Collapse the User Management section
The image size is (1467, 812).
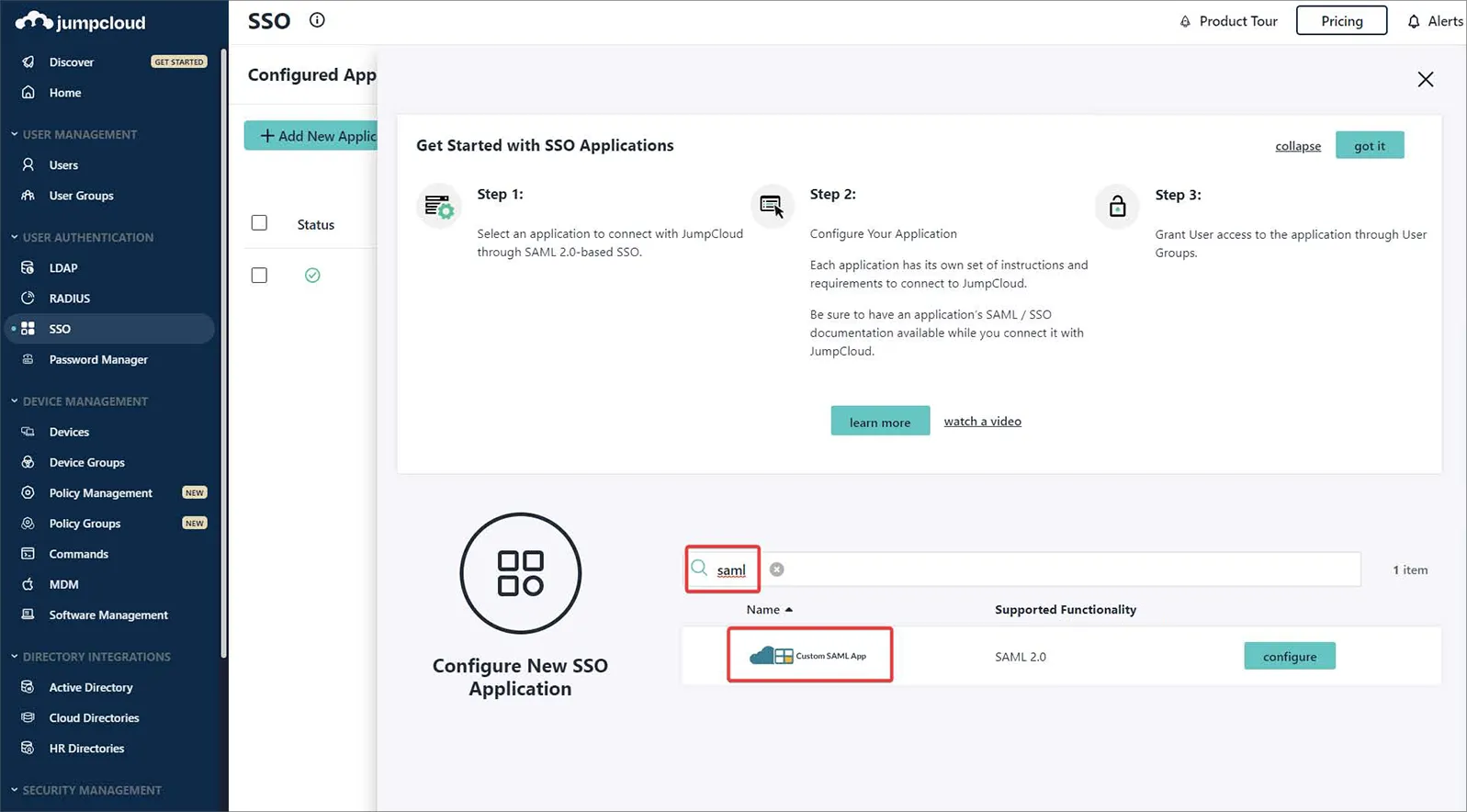tap(15, 134)
